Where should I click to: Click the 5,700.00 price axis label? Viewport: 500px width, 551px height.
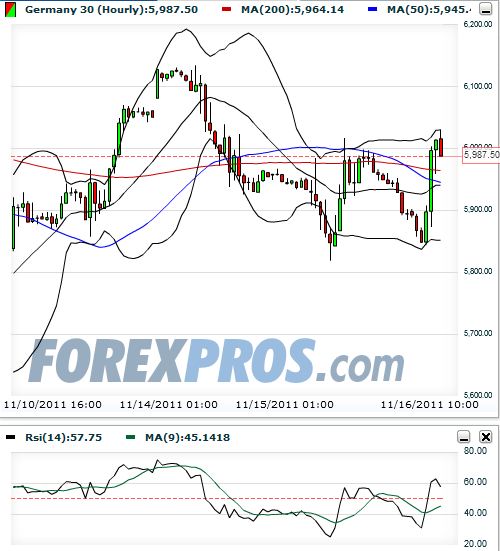click(x=478, y=333)
